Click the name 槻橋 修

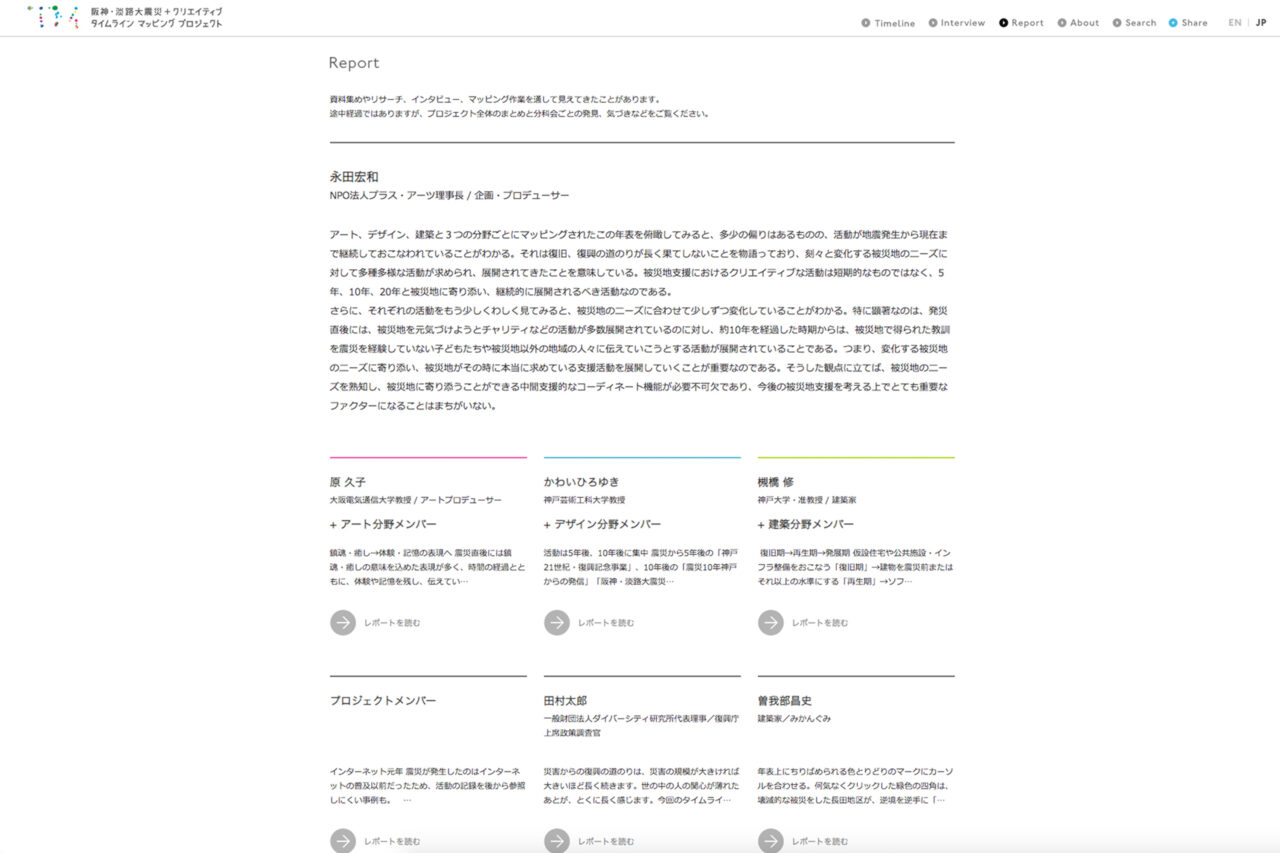point(776,481)
